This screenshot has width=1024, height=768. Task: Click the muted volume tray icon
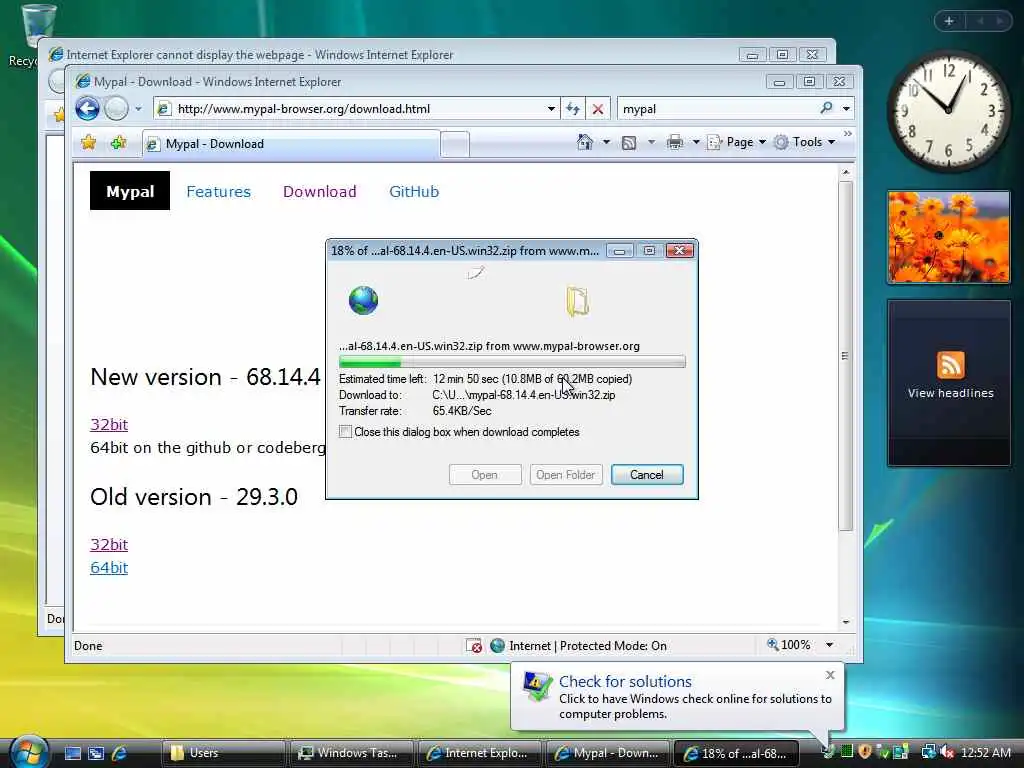947,752
